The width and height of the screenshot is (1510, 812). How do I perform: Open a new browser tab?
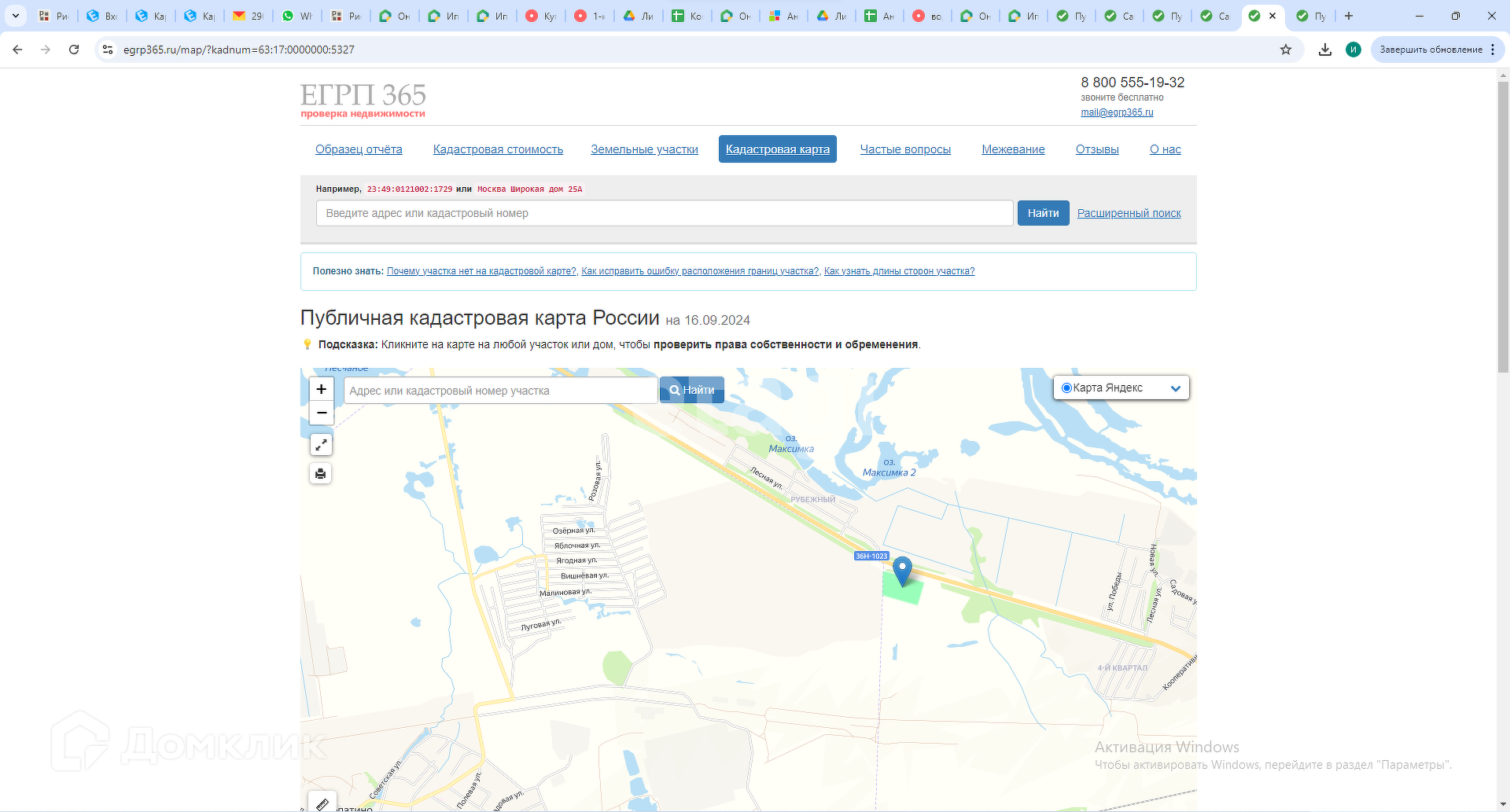[x=1349, y=16]
